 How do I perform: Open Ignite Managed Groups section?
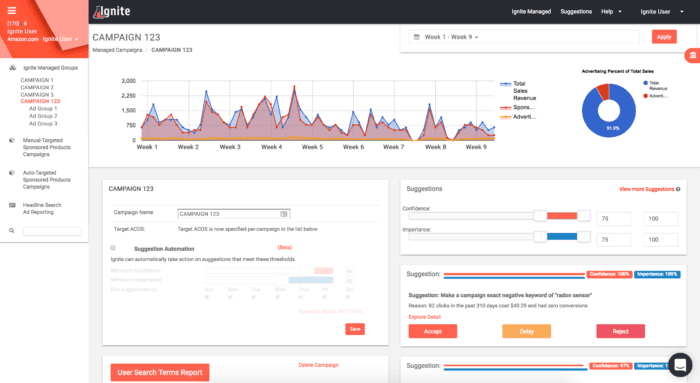(x=50, y=68)
